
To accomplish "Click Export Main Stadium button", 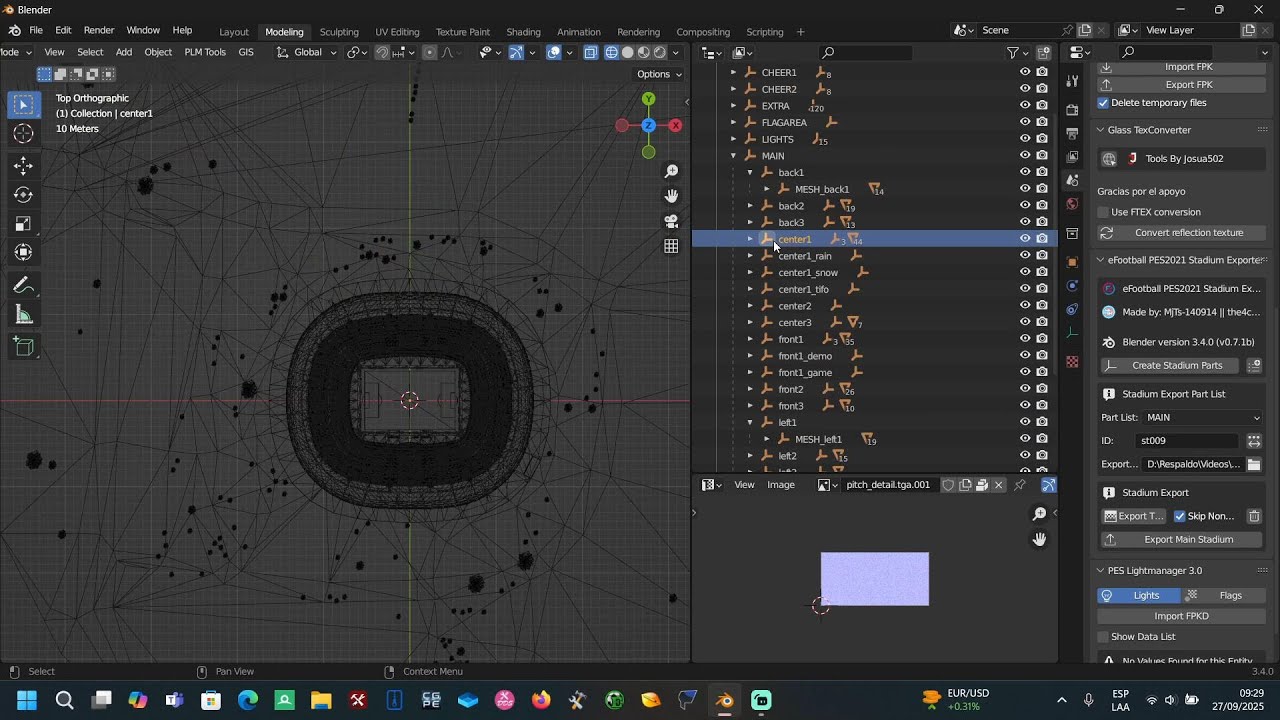I will [x=1180, y=540].
